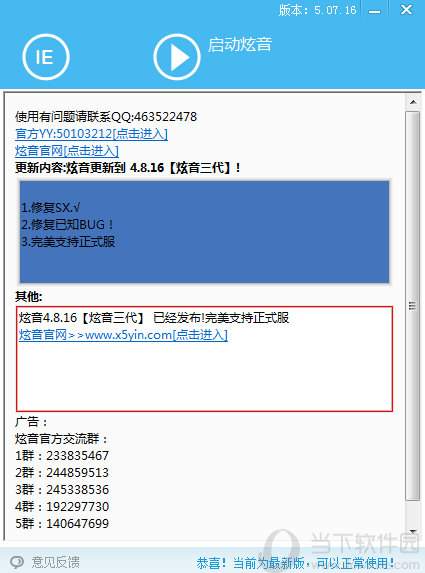Click the IE circular icon

click(46, 57)
